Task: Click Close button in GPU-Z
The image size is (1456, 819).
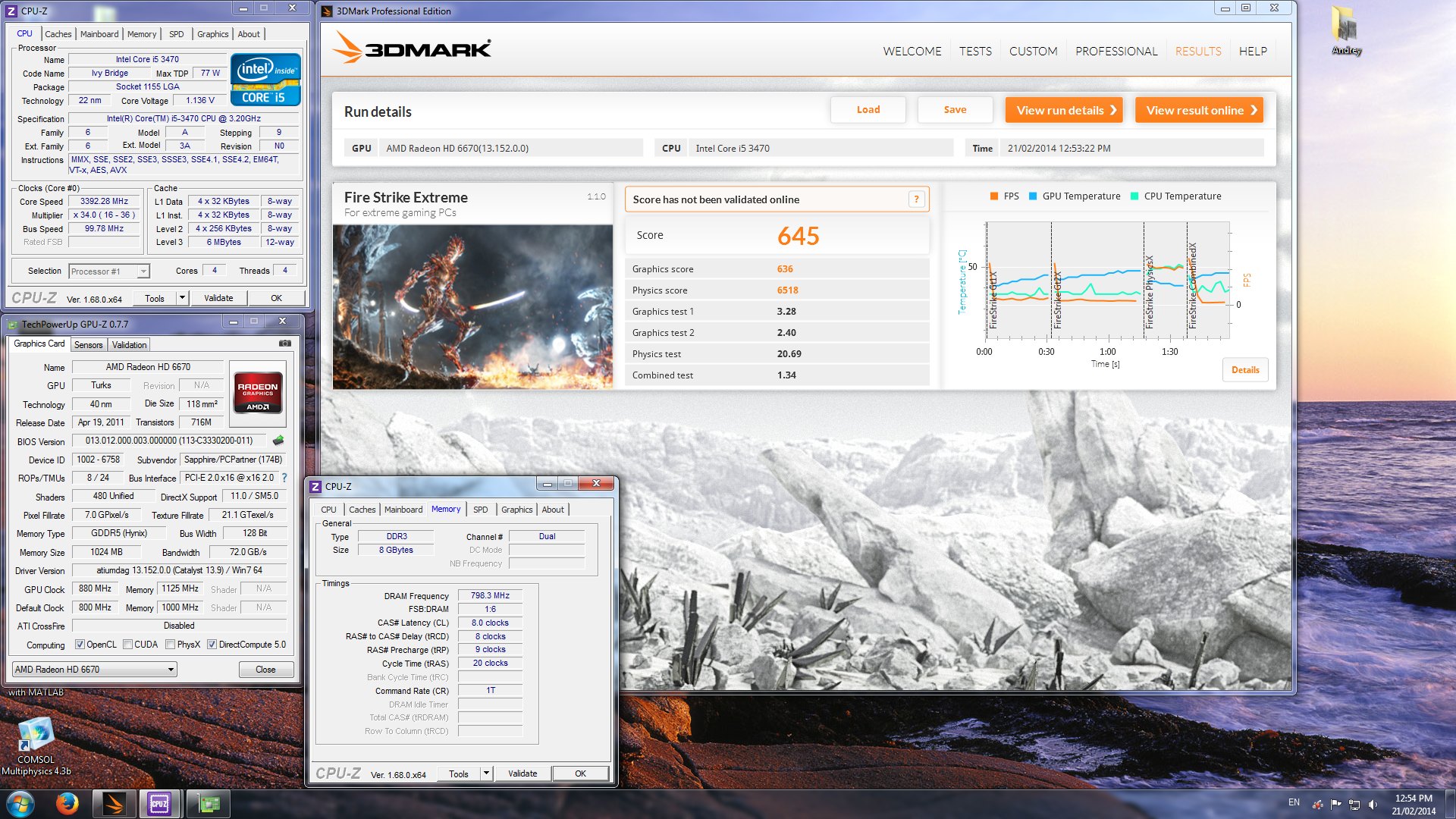Action: coord(265,669)
